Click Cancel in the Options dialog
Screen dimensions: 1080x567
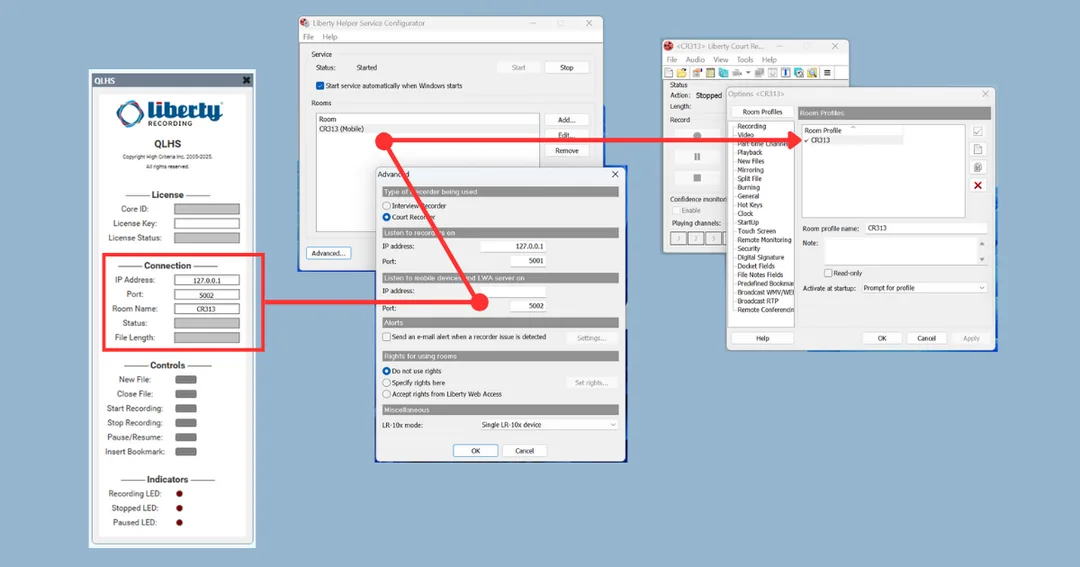point(926,338)
